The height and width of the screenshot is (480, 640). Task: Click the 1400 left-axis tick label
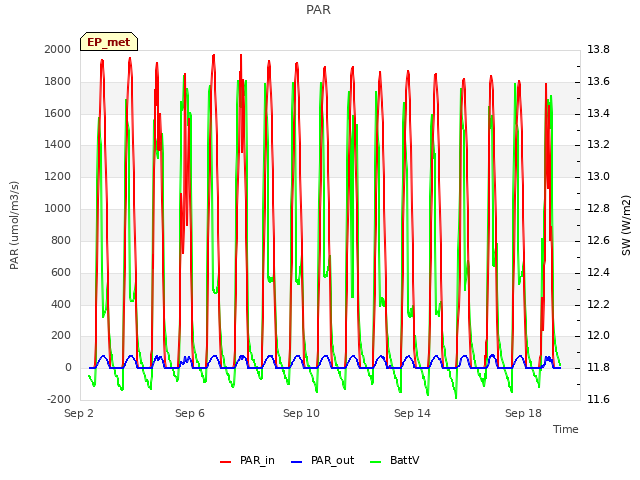tap(58, 144)
